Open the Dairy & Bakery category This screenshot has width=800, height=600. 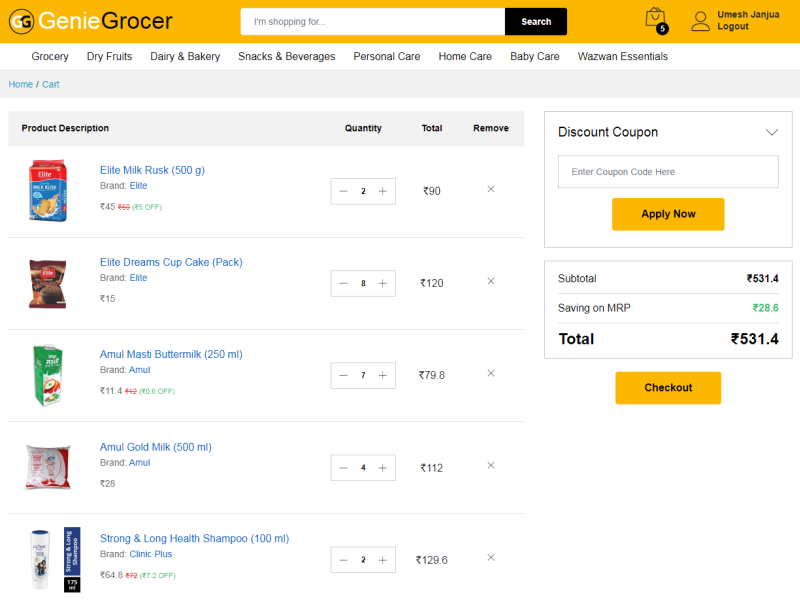coord(185,57)
